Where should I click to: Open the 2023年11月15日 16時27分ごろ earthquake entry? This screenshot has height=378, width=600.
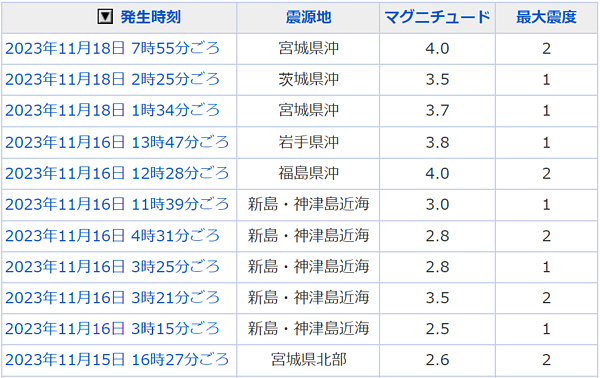coord(117,360)
